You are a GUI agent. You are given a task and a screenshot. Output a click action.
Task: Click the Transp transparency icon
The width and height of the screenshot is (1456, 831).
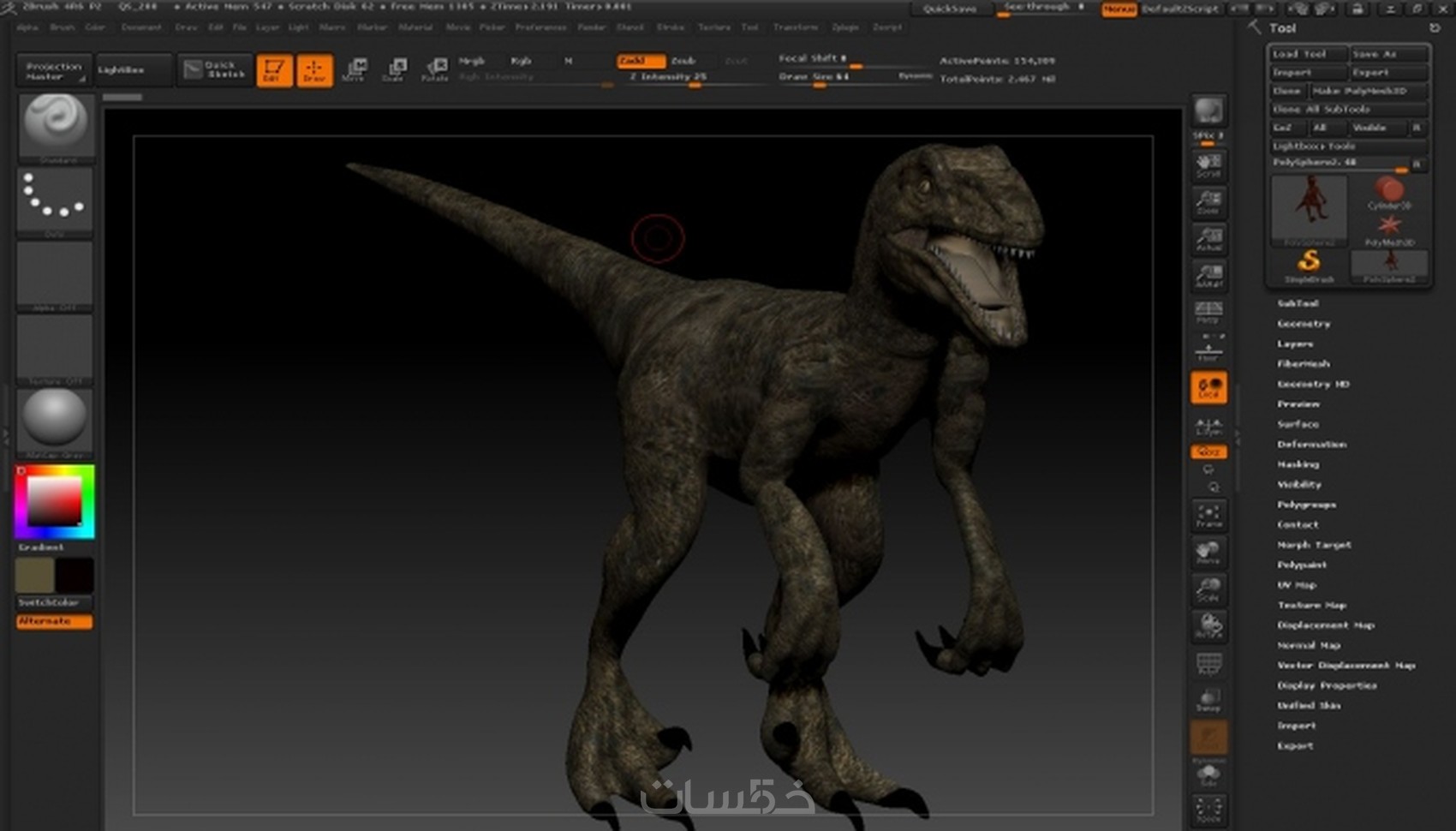[1208, 700]
